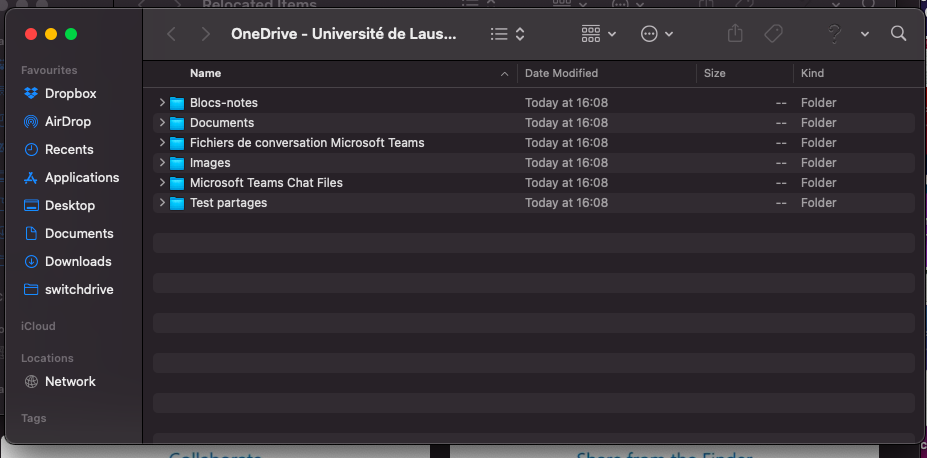Sort by the Name column header
The width and height of the screenshot is (927, 458).
(x=205, y=73)
